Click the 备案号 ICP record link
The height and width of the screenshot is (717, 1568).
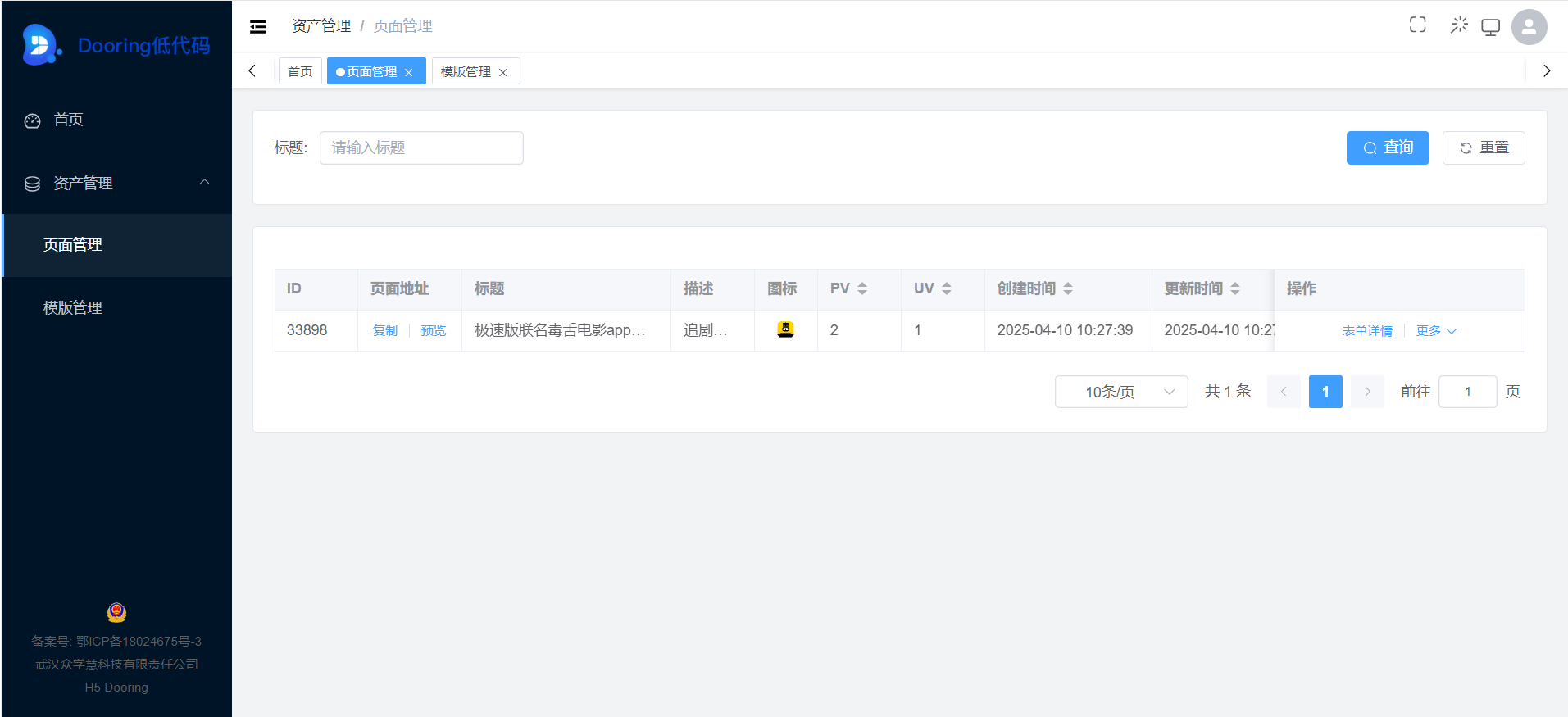(116, 642)
